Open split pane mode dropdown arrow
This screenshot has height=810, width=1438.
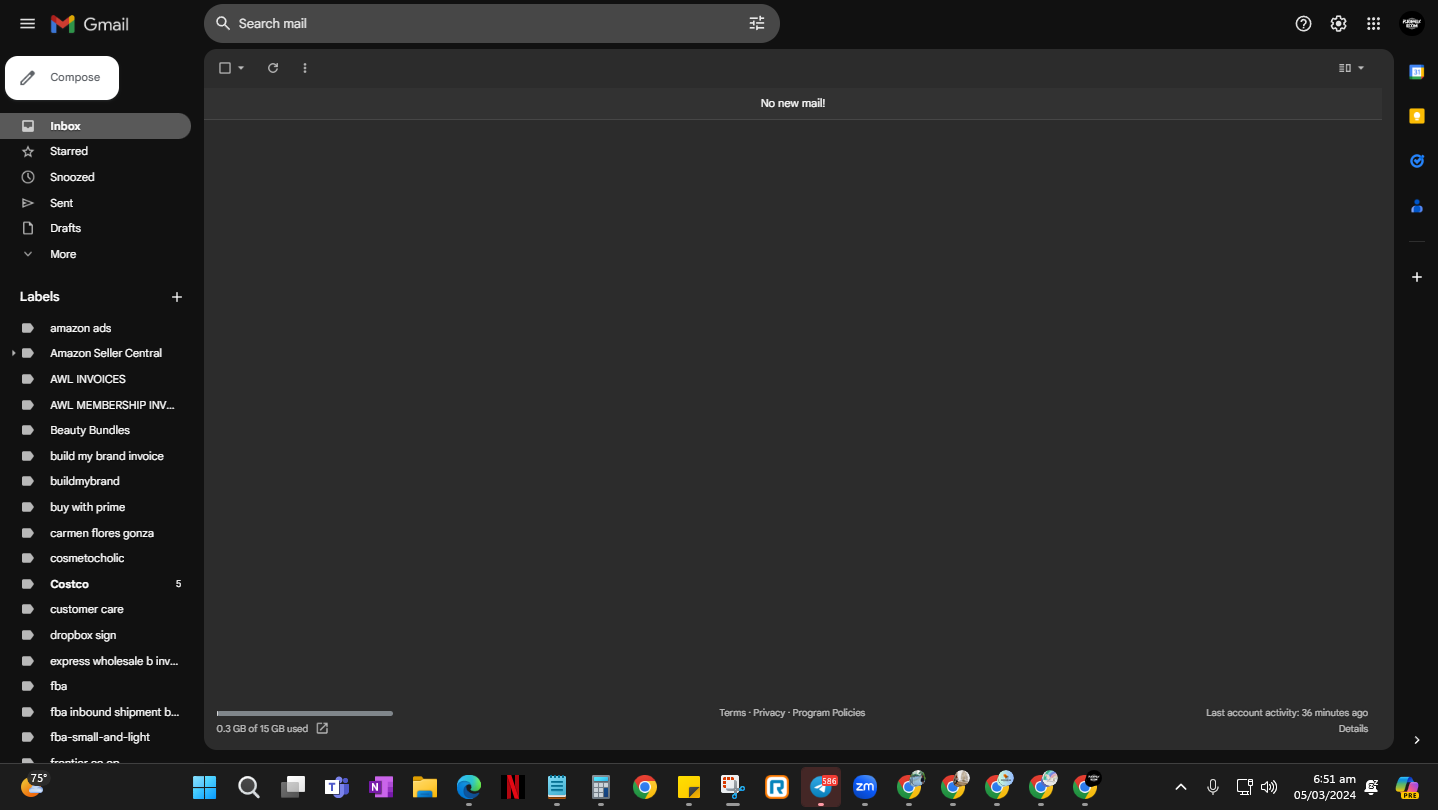[x=1361, y=68]
